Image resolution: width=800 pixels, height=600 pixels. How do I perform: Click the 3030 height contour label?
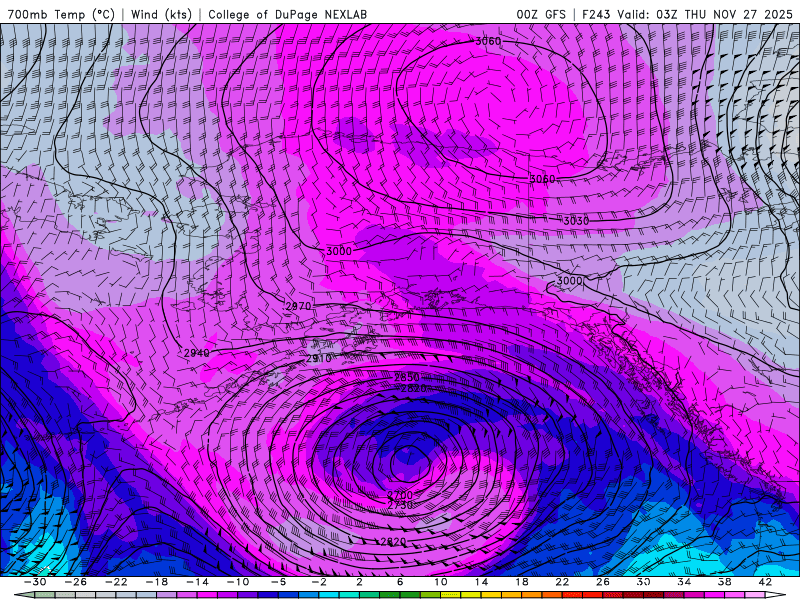(x=576, y=221)
